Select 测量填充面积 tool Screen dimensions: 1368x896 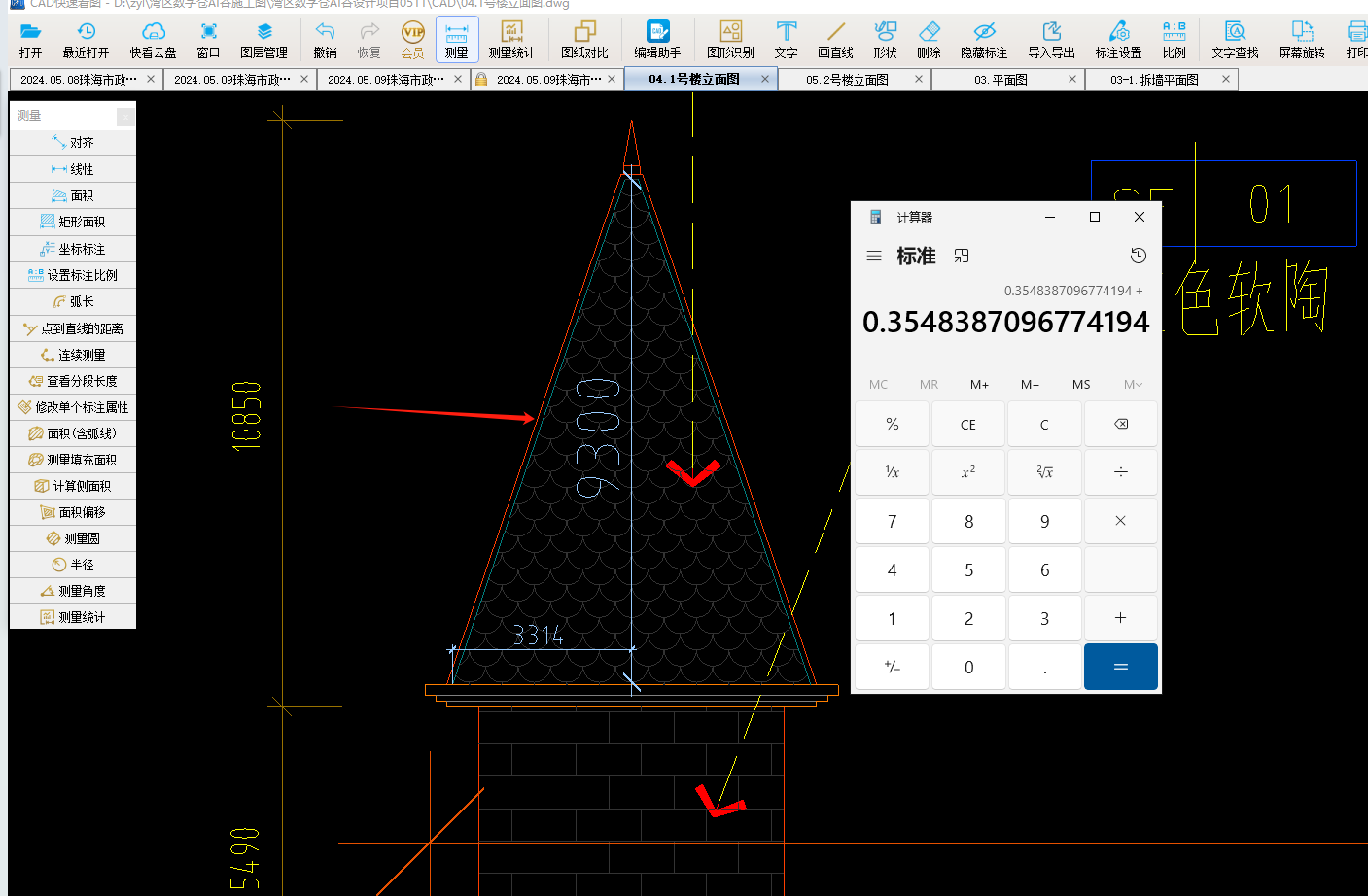73,460
